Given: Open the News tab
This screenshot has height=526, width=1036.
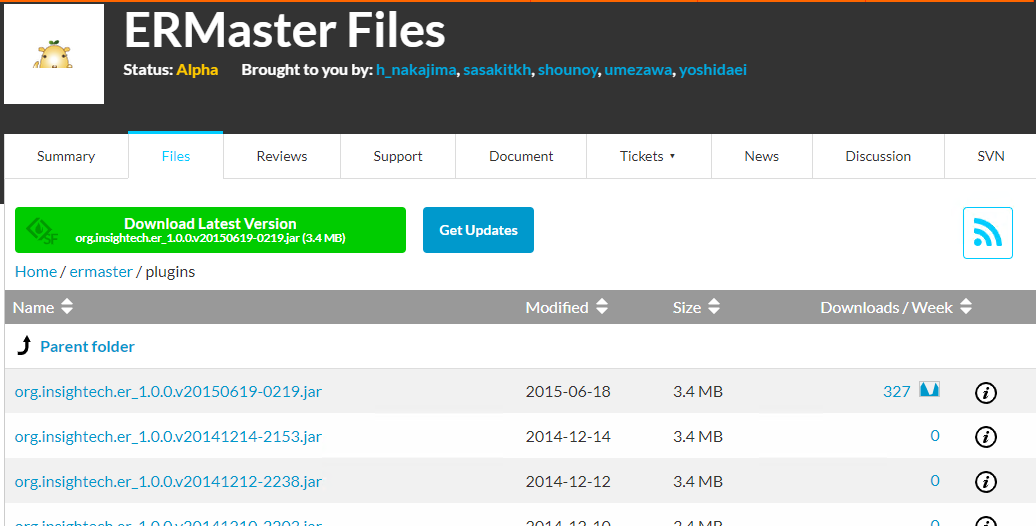Looking at the screenshot, I should pyautogui.click(x=762, y=156).
